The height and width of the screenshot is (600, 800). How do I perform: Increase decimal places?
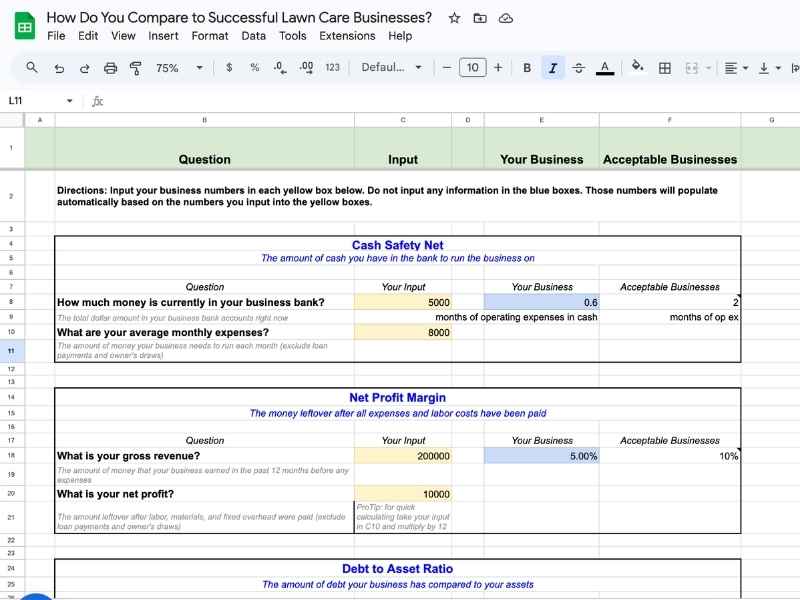pos(306,67)
